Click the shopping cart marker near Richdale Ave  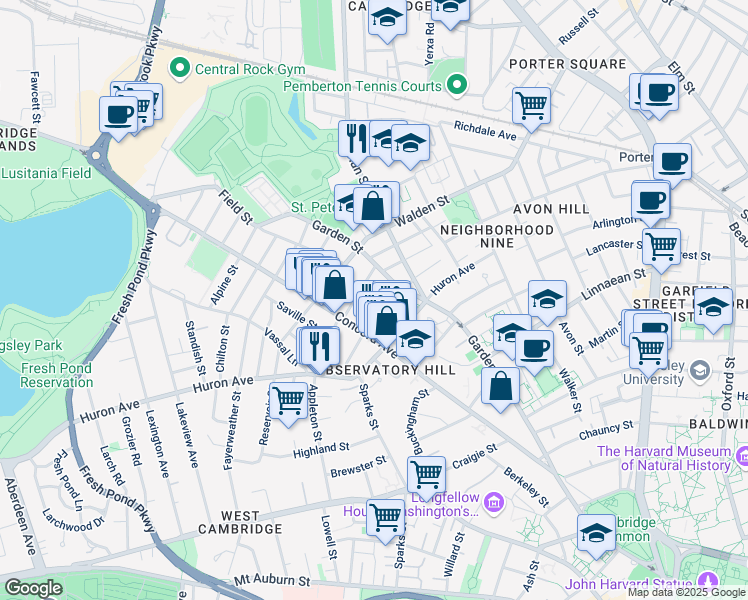click(531, 109)
